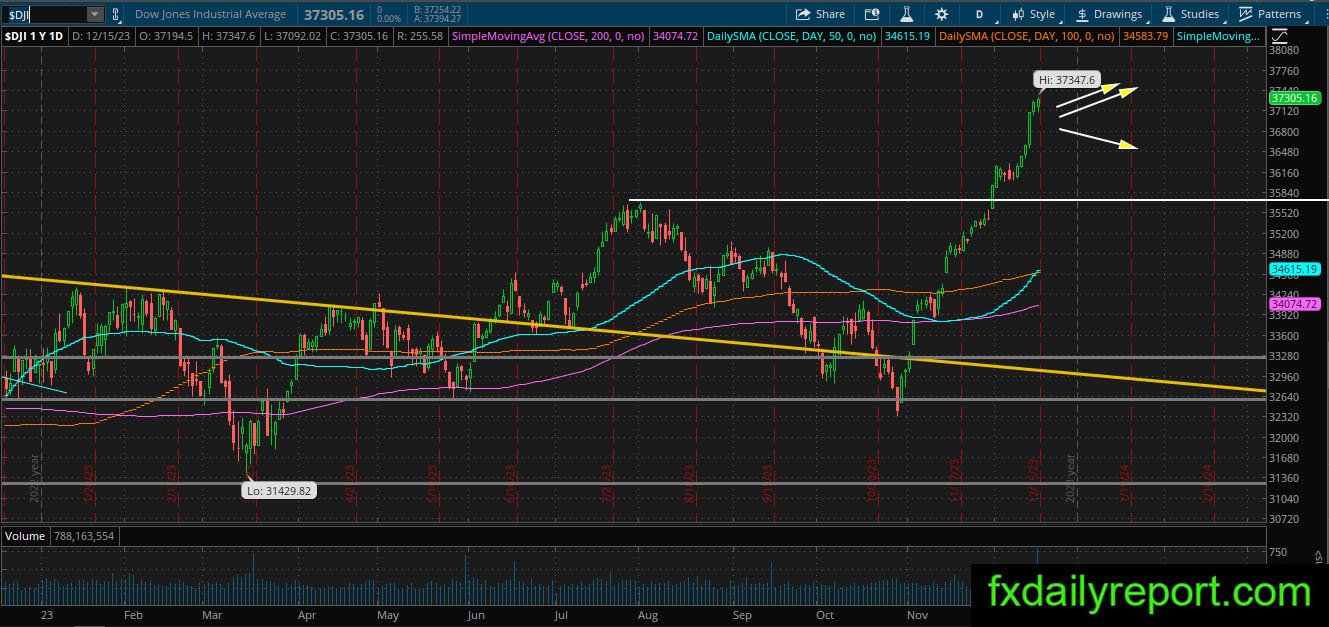
Task: Click the symbol link (clipboard) icon
Action: pos(117,14)
